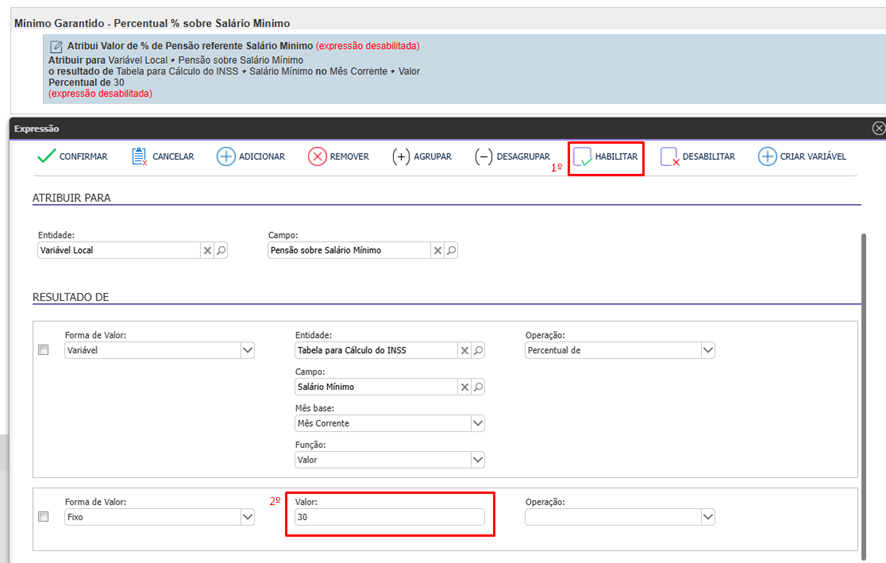
Task: Open the Percentual de Operação dropdown
Action: coord(708,351)
